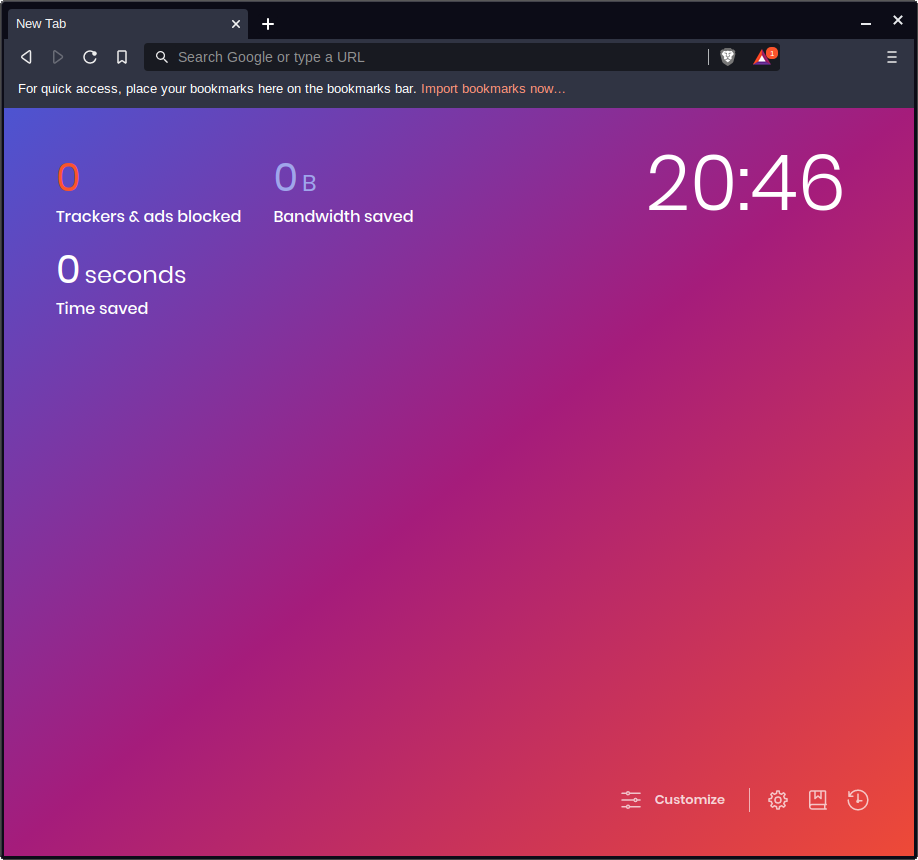The width and height of the screenshot is (918, 860).
Task: Click the magnifier icon in address bar
Action: [x=162, y=57]
